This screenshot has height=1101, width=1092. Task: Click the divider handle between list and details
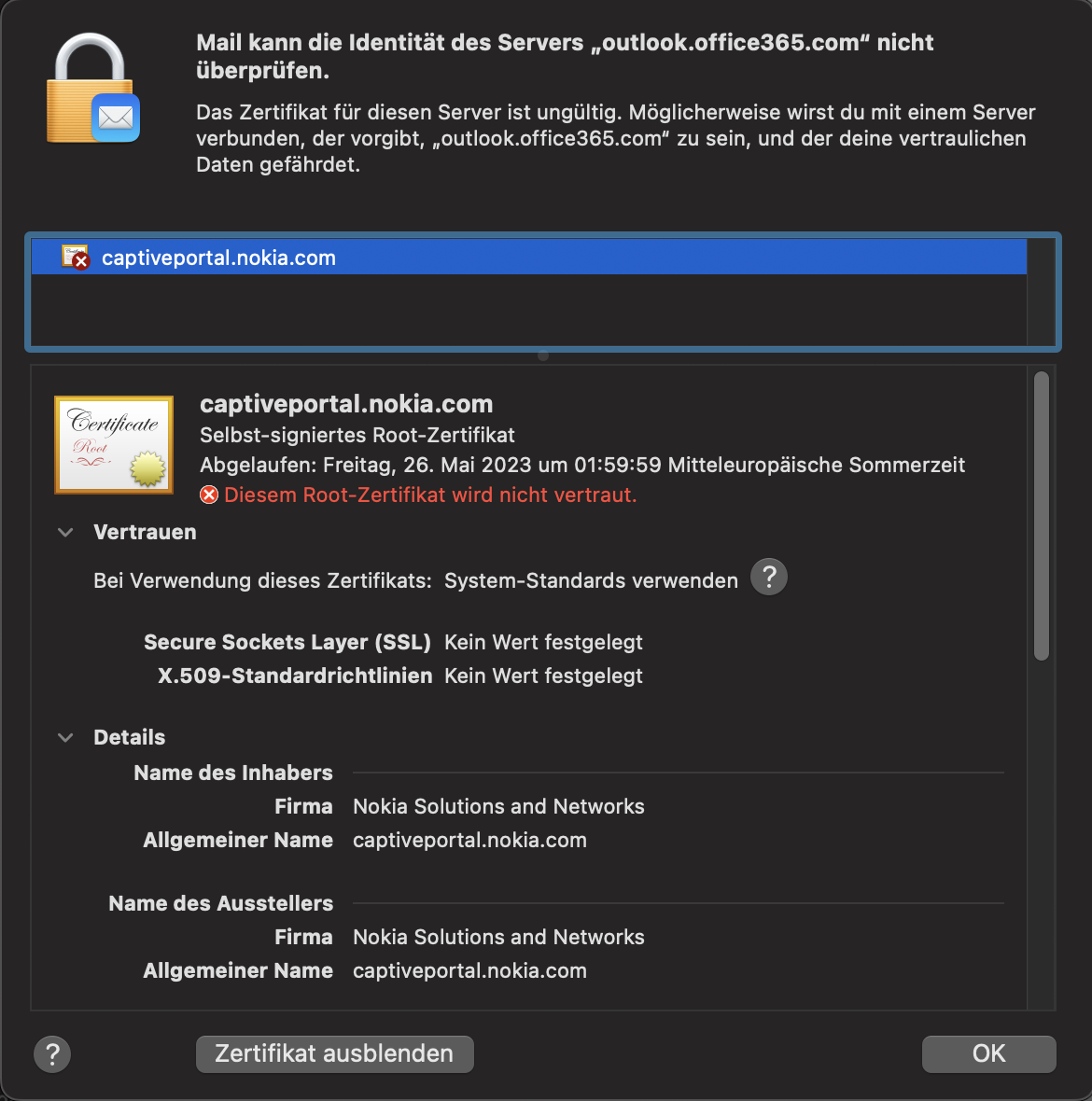tap(543, 355)
